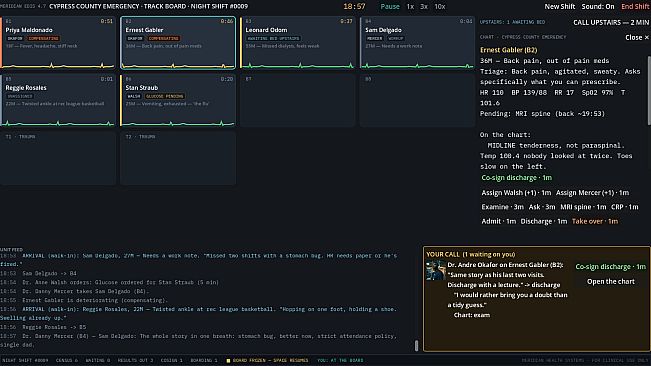This screenshot has height=366, width=651.
Task: Click the Ernest Gabler (B2) chart heading
Action: (509, 50)
